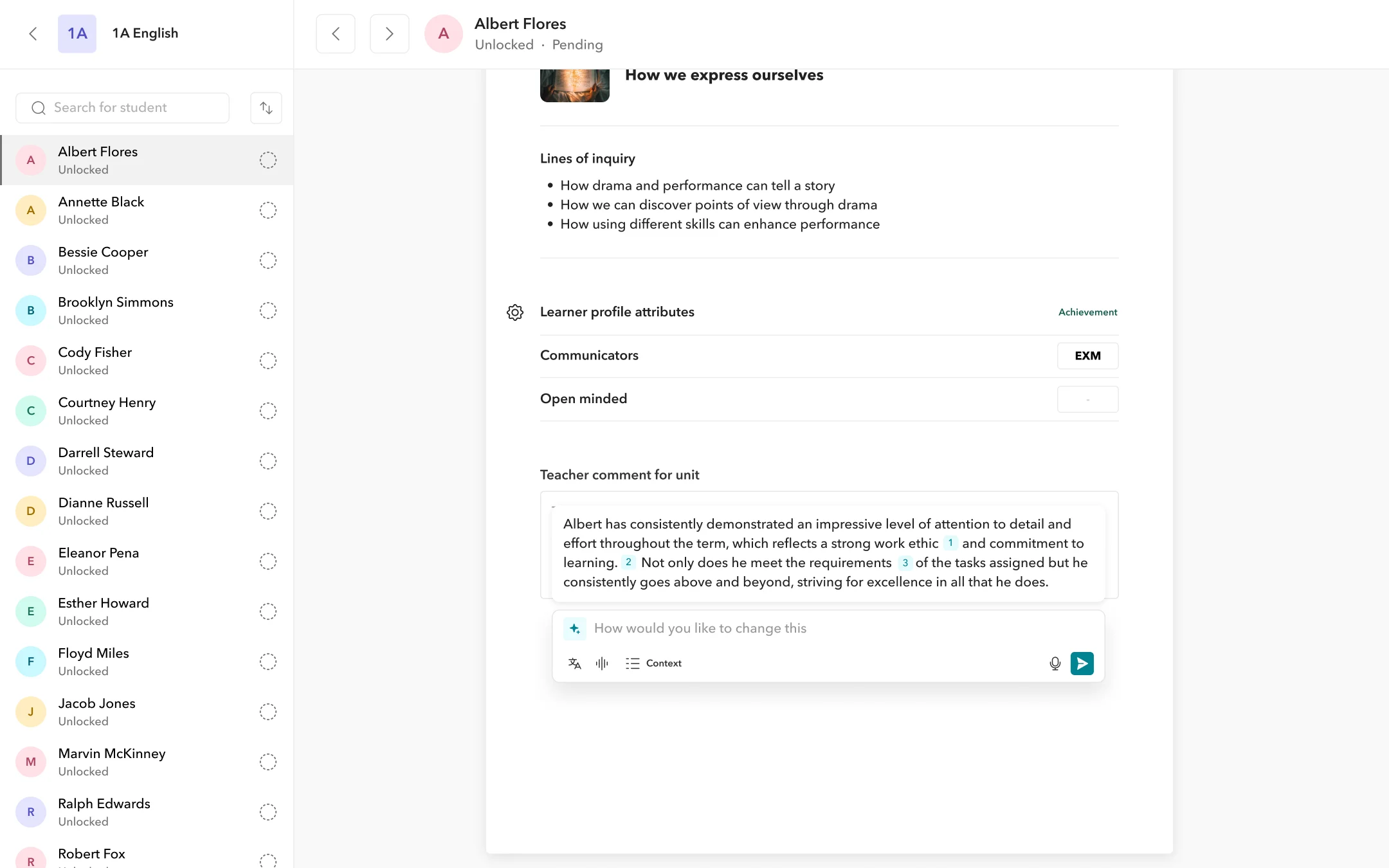1389x868 pixels.
Task: Go to previous student arrow
Action: [x=336, y=33]
